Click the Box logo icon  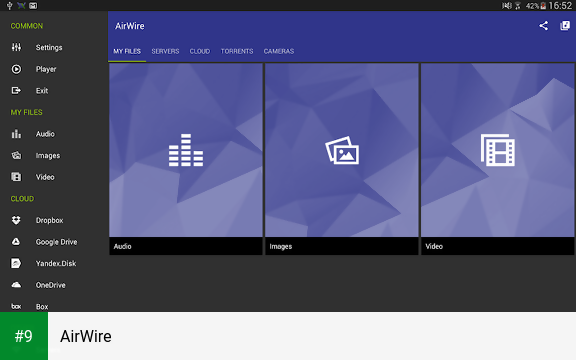click(x=16, y=306)
